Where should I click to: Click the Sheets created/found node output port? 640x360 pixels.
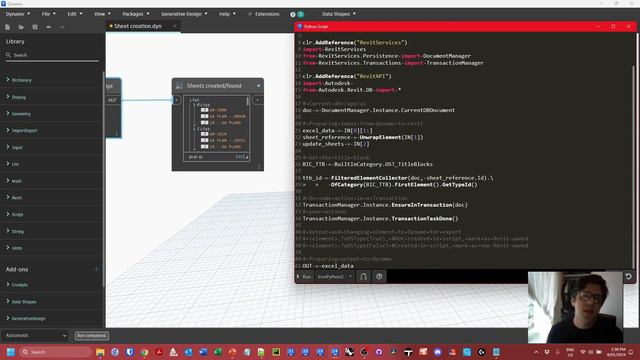[258, 100]
